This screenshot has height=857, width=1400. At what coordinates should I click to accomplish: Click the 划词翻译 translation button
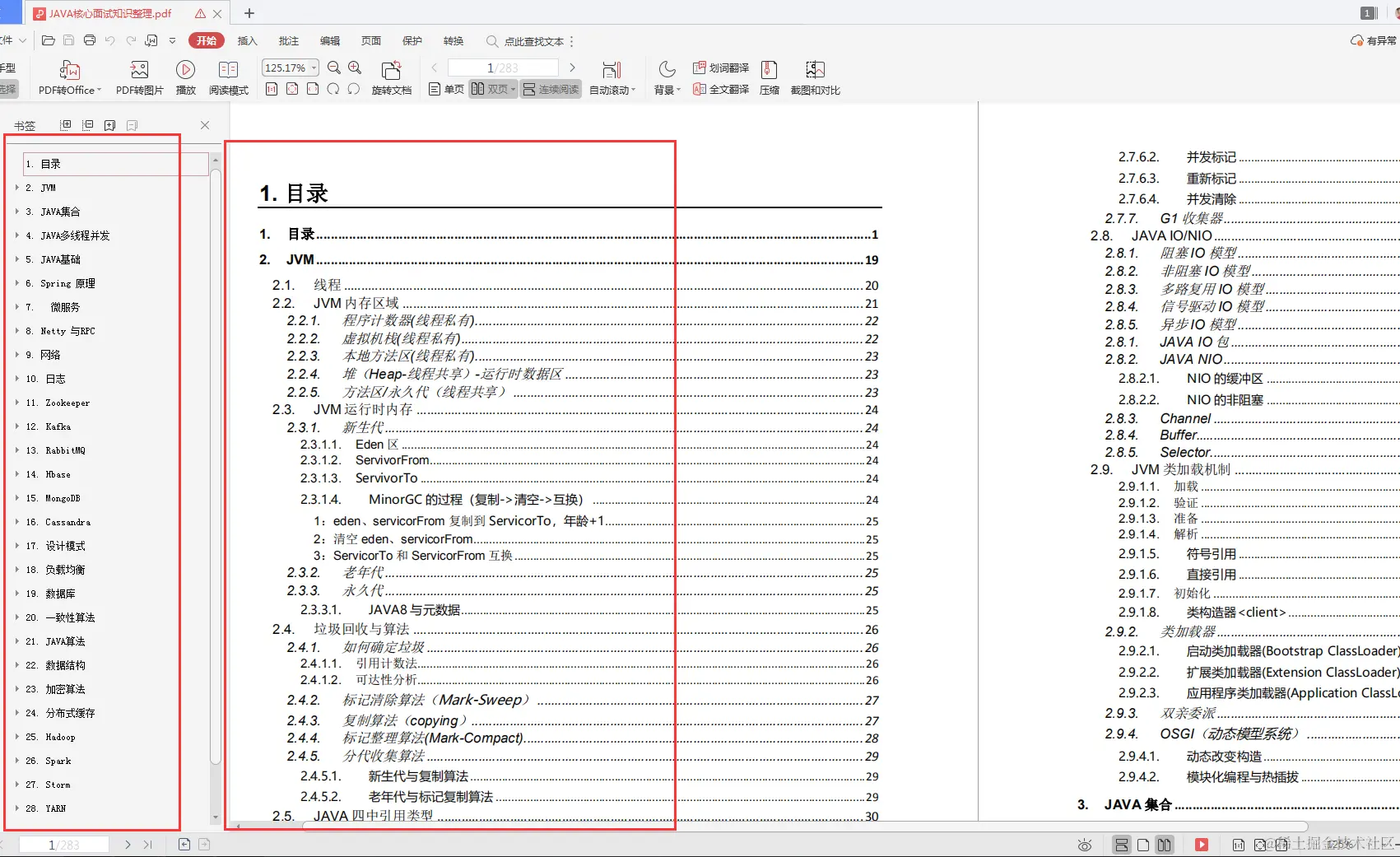click(x=722, y=68)
